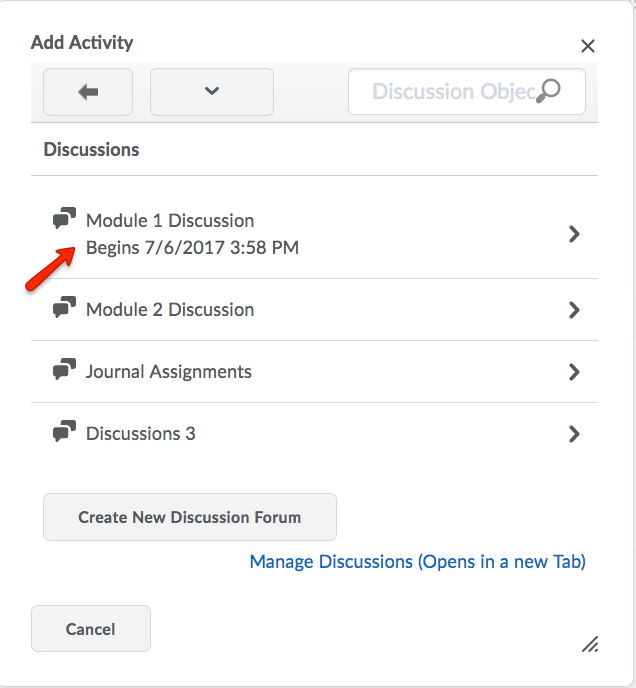Click the Journal Assignments chat icon
Screen dimensions: 636x688
tap(64, 371)
